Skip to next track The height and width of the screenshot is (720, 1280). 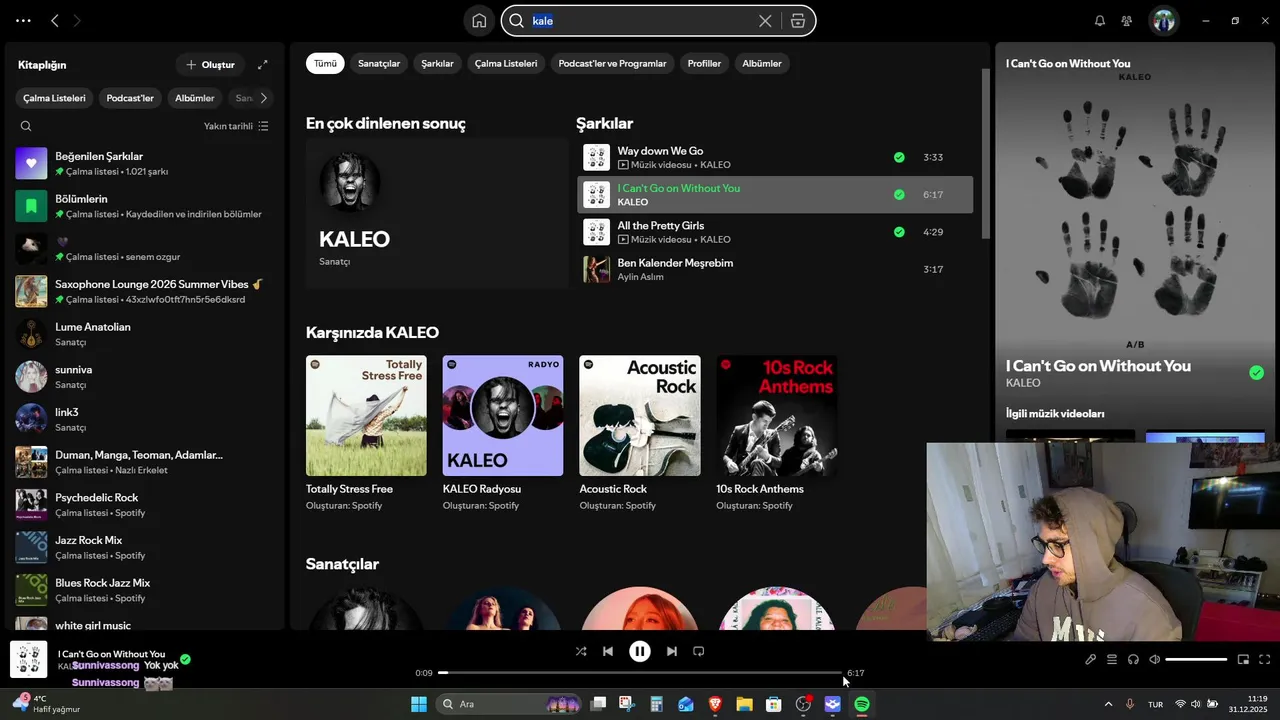click(x=672, y=651)
